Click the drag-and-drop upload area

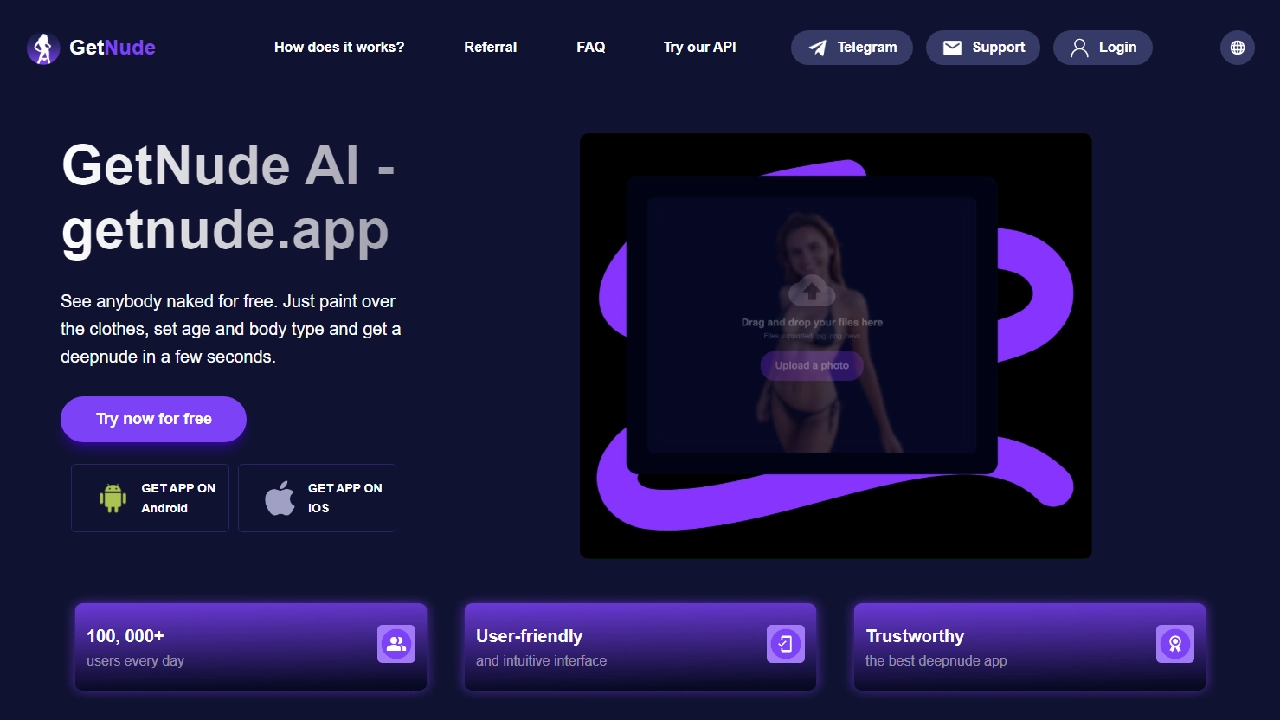(x=812, y=325)
